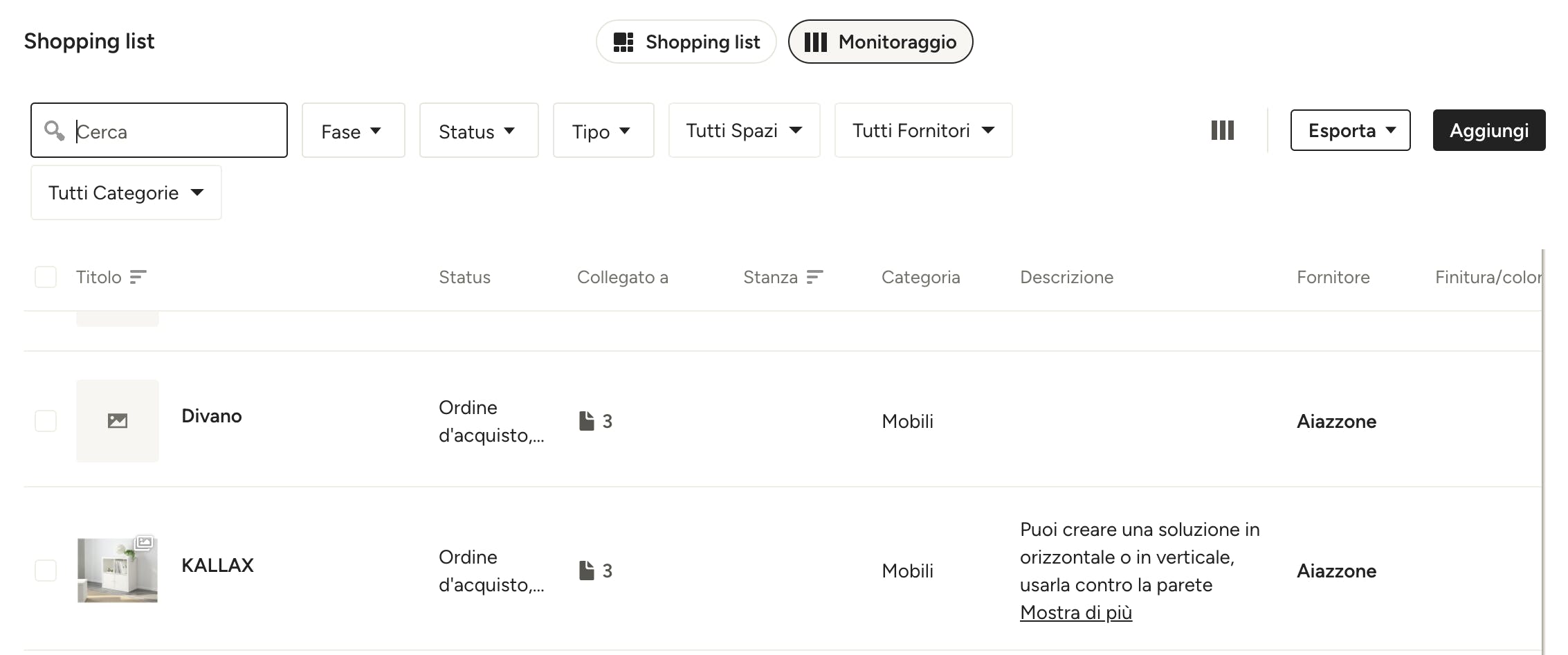This screenshot has height=655, width=1568.
Task: Expand the Tutti Fornitori dropdown
Action: [x=924, y=130]
